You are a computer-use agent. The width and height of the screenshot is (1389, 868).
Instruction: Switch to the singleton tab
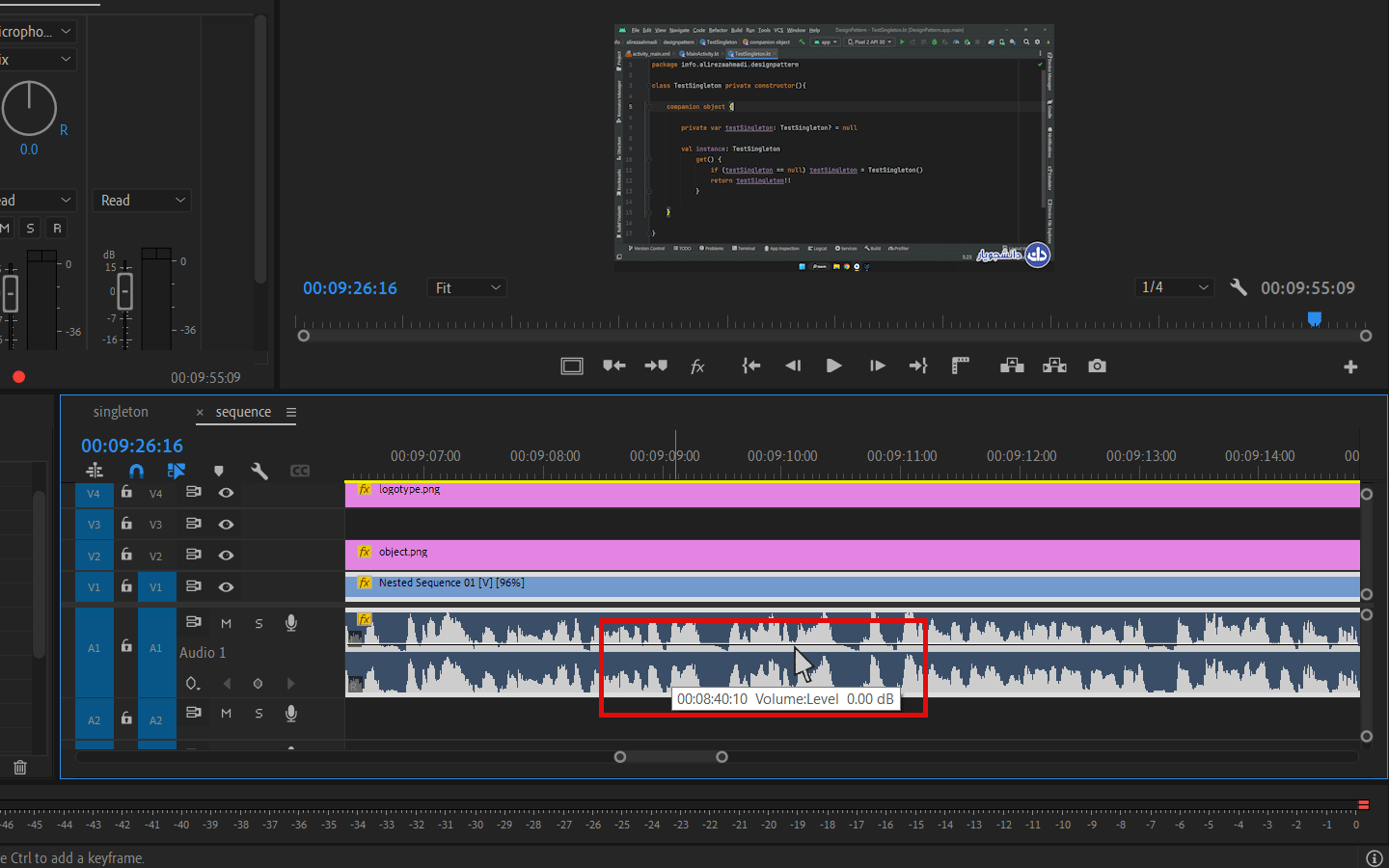point(121,412)
